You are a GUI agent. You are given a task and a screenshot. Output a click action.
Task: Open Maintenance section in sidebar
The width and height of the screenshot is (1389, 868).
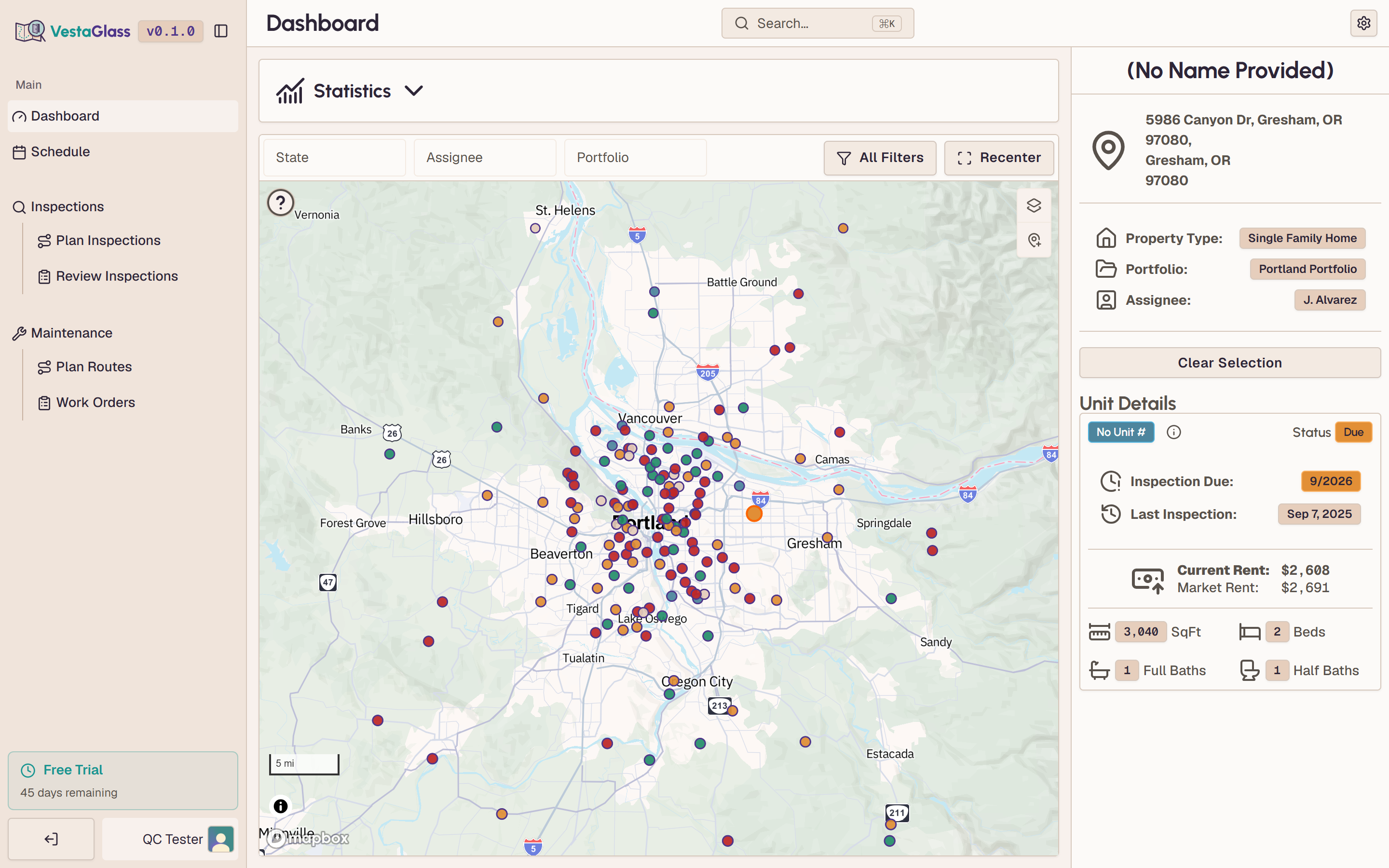(x=123, y=333)
